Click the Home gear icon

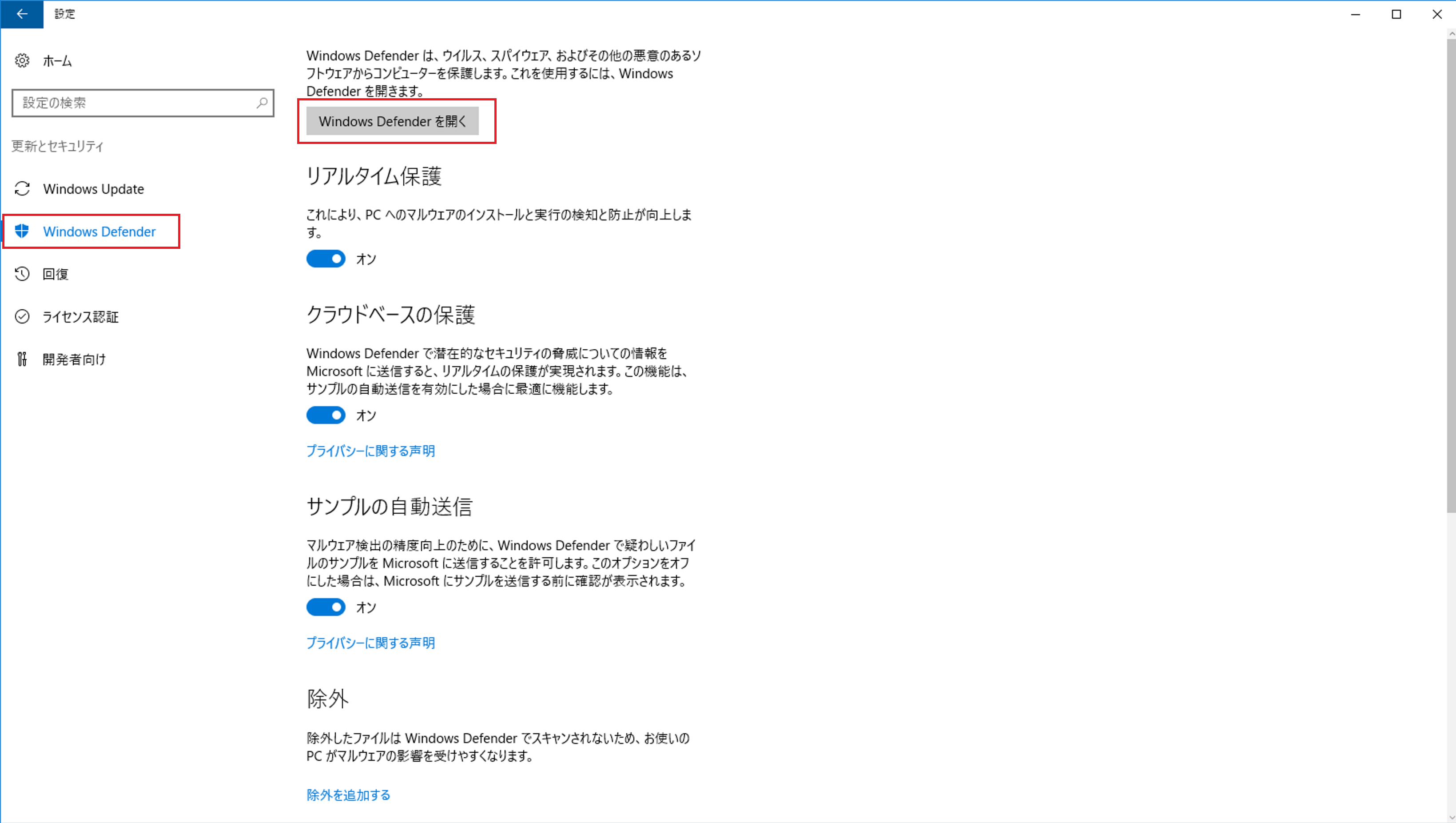pos(22,60)
